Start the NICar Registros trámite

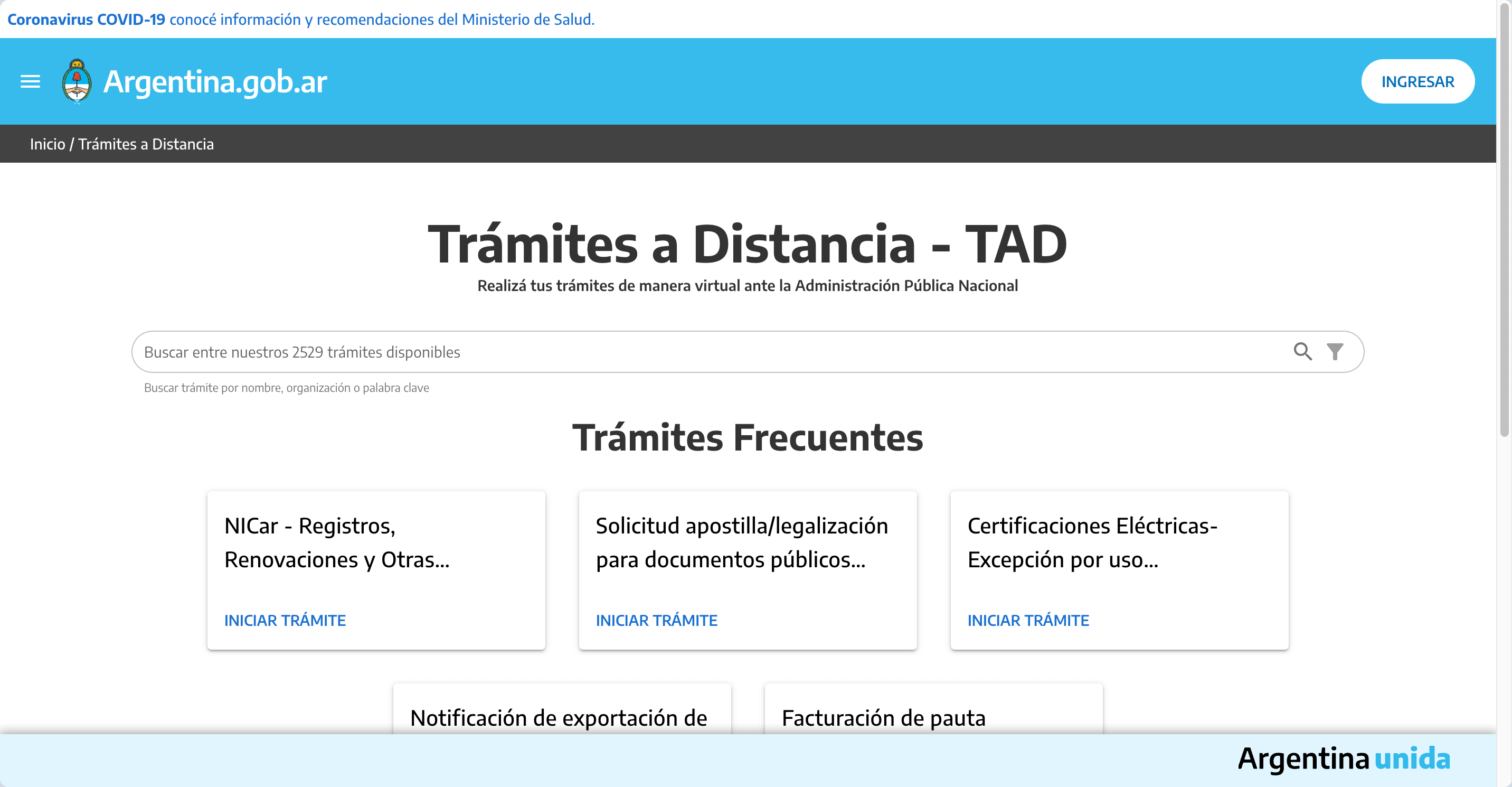point(285,620)
